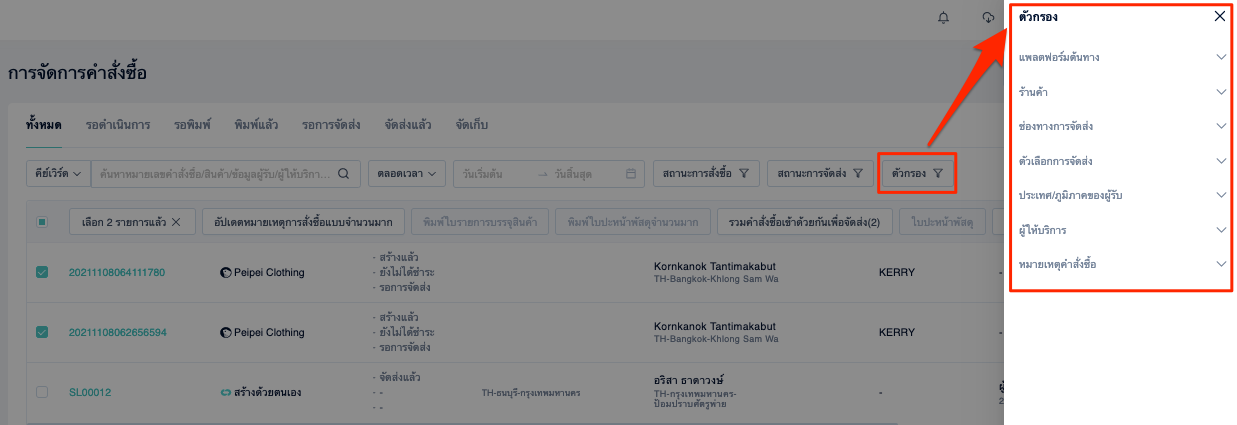This screenshot has height=425, width=1237.
Task: Uncheck order 20211108064111780 checkbox
Action: tap(42, 272)
